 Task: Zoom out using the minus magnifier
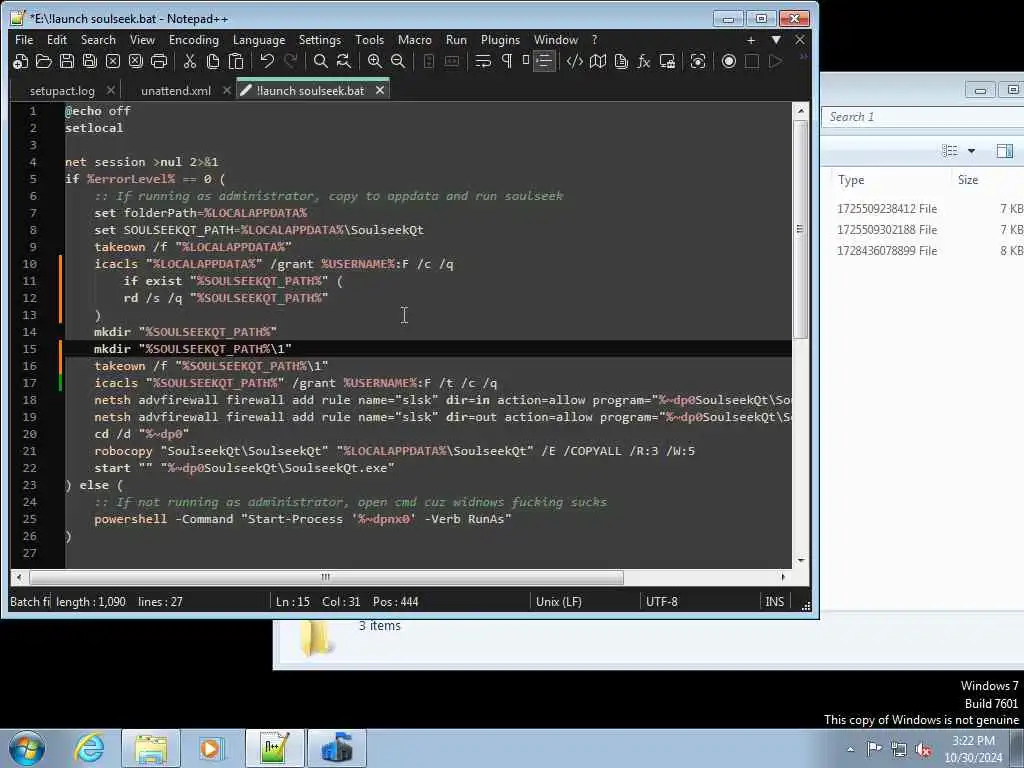click(x=398, y=61)
